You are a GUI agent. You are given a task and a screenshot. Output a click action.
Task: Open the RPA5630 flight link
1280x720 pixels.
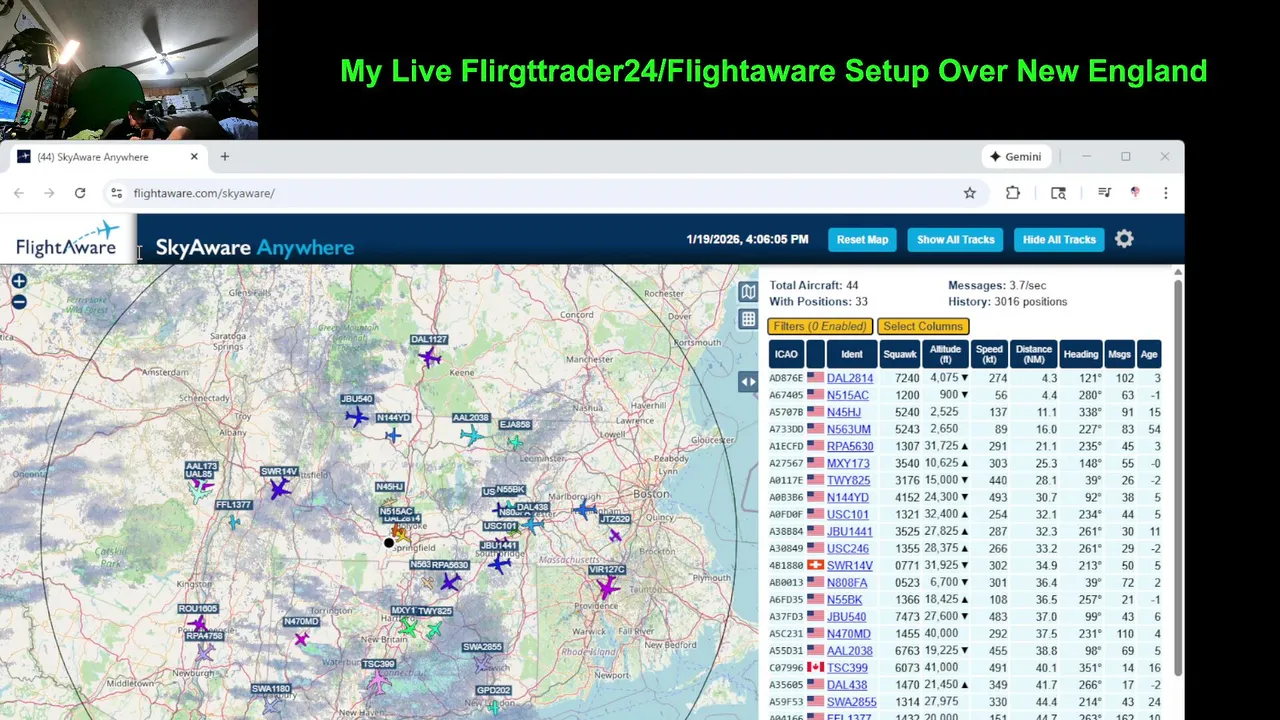849,446
